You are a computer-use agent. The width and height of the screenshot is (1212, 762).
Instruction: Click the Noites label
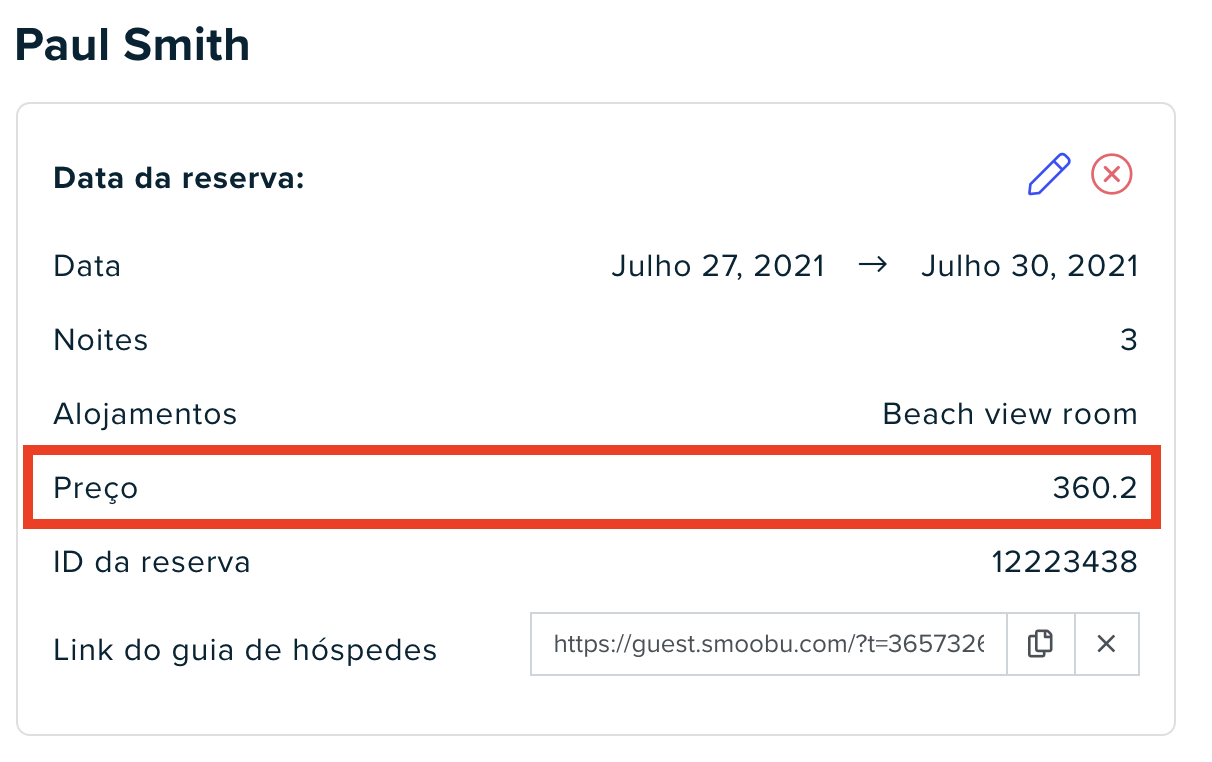[x=100, y=340]
